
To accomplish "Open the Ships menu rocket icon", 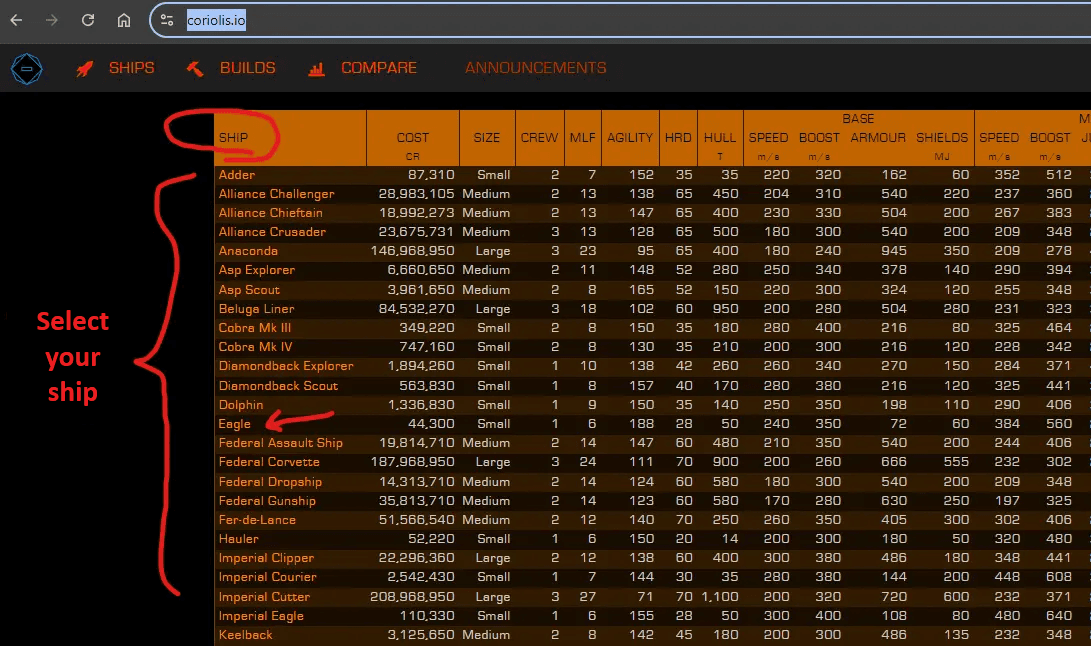I will (x=86, y=69).
